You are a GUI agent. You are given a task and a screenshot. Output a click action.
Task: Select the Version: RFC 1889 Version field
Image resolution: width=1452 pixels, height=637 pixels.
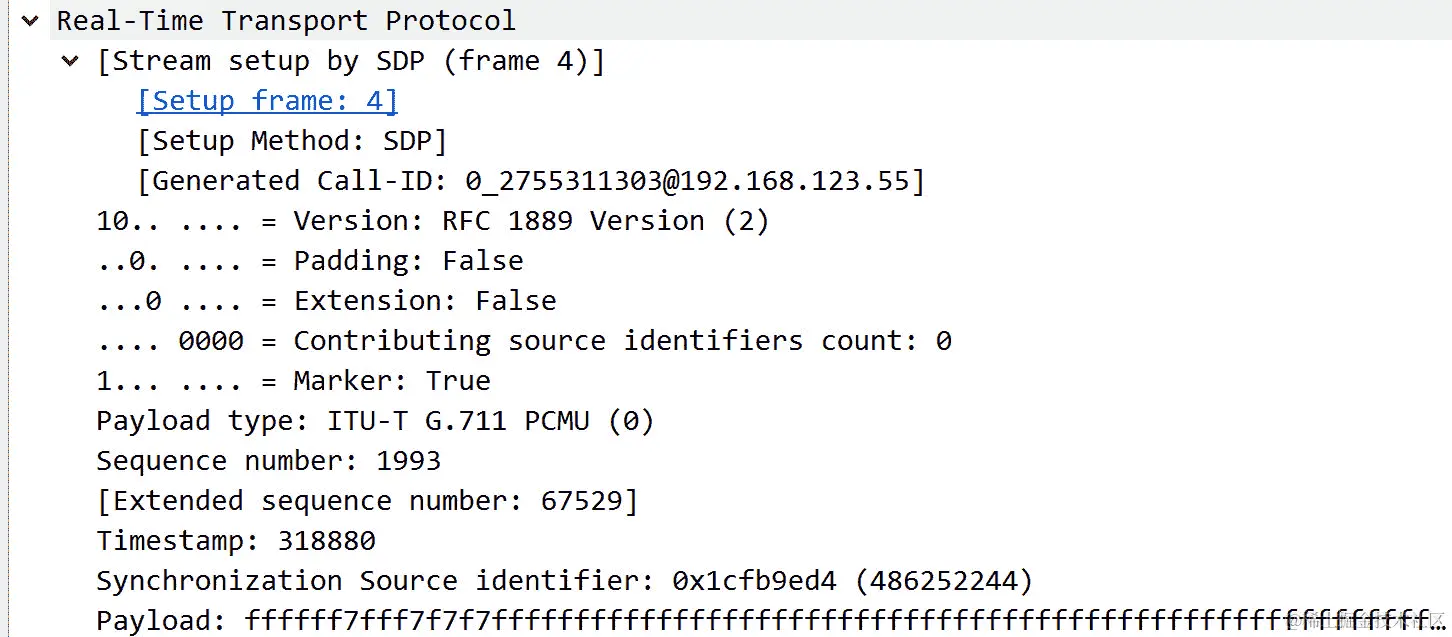pyautogui.click(x=433, y=220)
